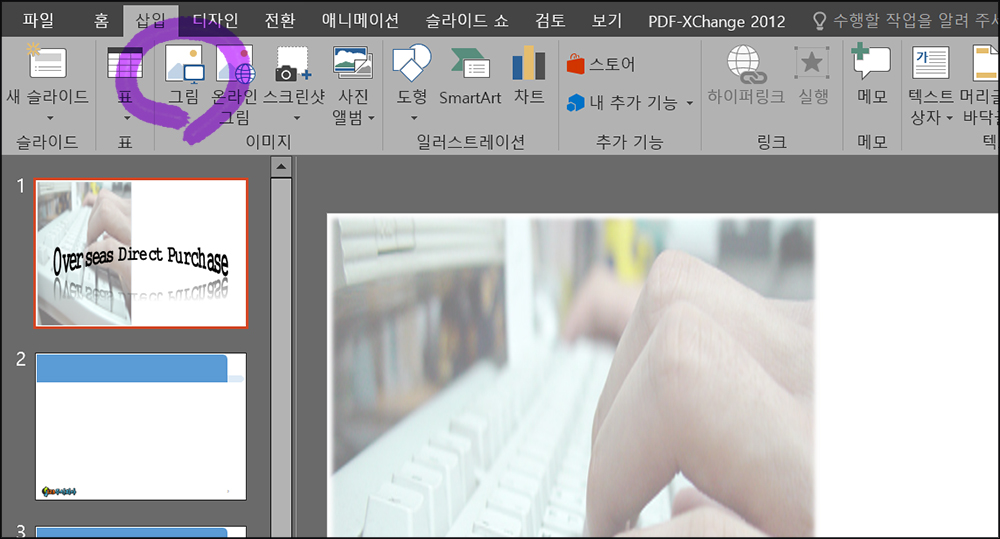This screenshot has height=539, width=1000.
Task: Insert a comment with the 메모 icon
Action: (x=871, y=61)
